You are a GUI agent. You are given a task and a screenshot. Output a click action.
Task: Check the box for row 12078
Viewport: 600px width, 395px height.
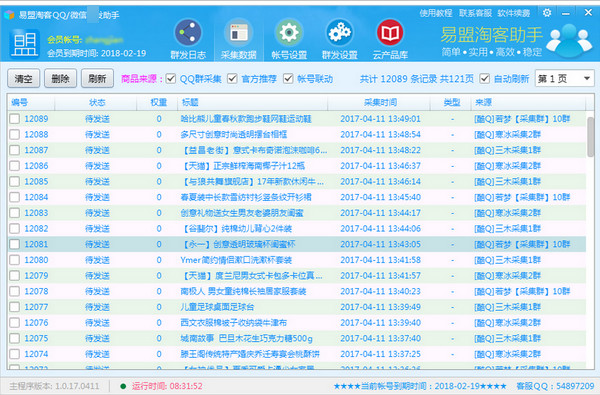point(15,291)
